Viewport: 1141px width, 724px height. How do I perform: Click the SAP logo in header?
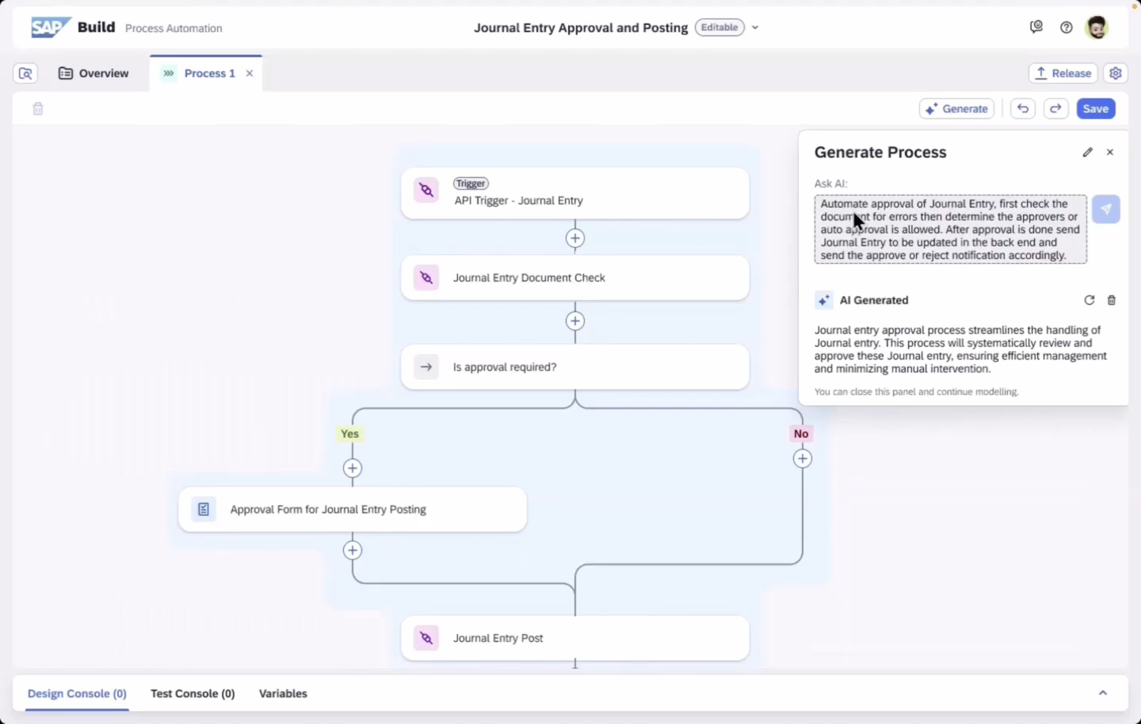coord(50,28)
